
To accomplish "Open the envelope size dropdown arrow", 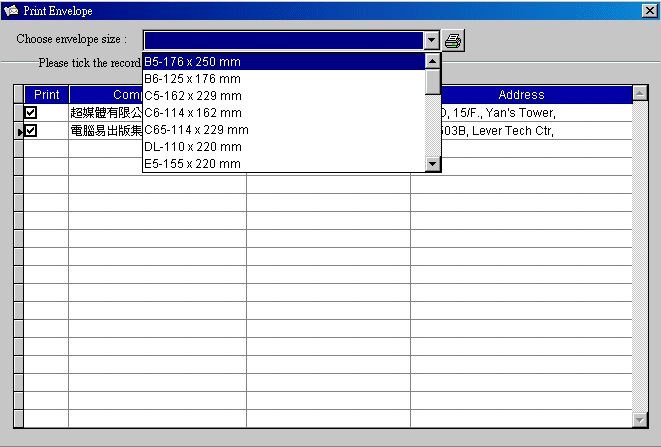I will coord(432,40).
